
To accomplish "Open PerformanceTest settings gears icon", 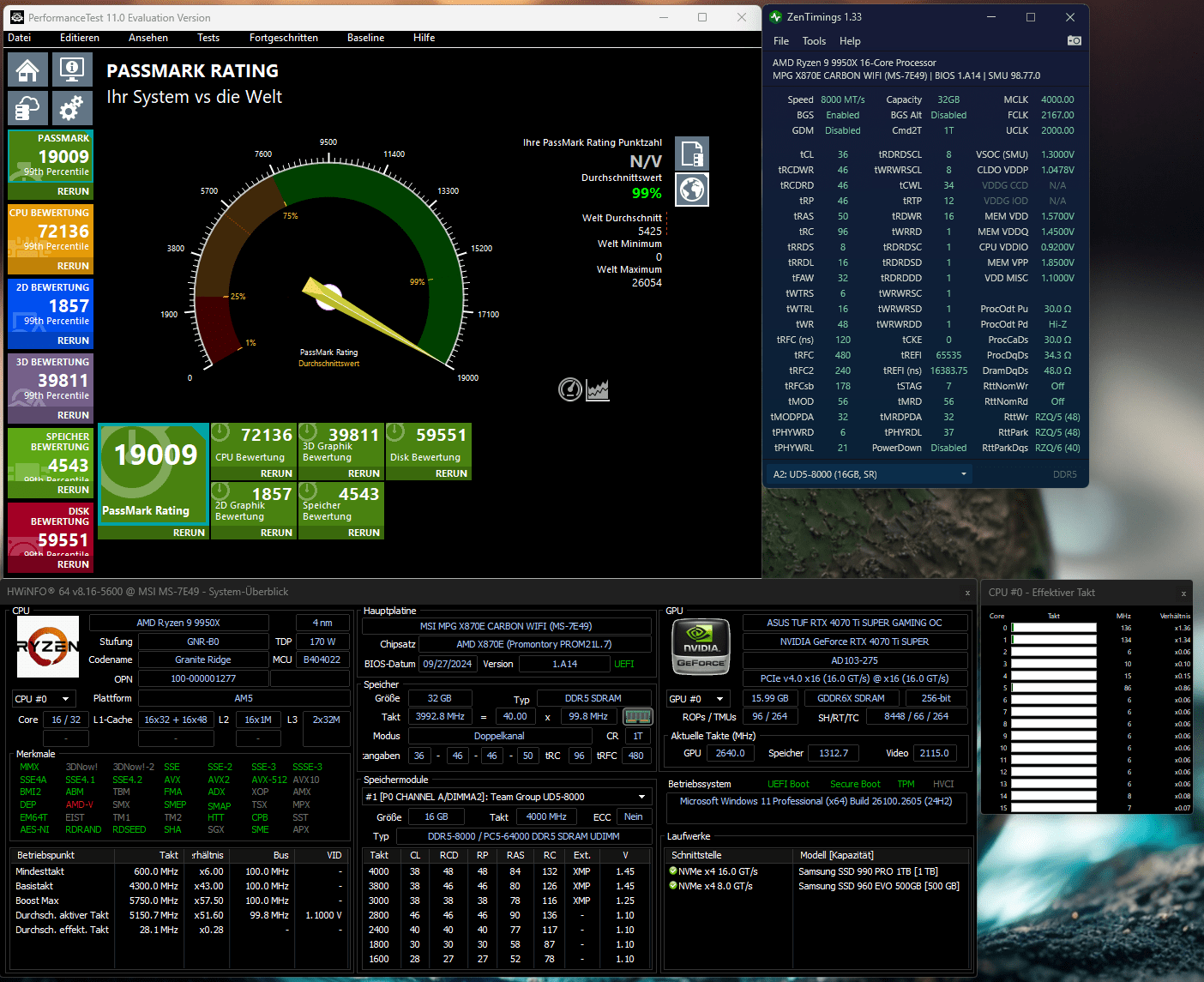I will (72, 108).
